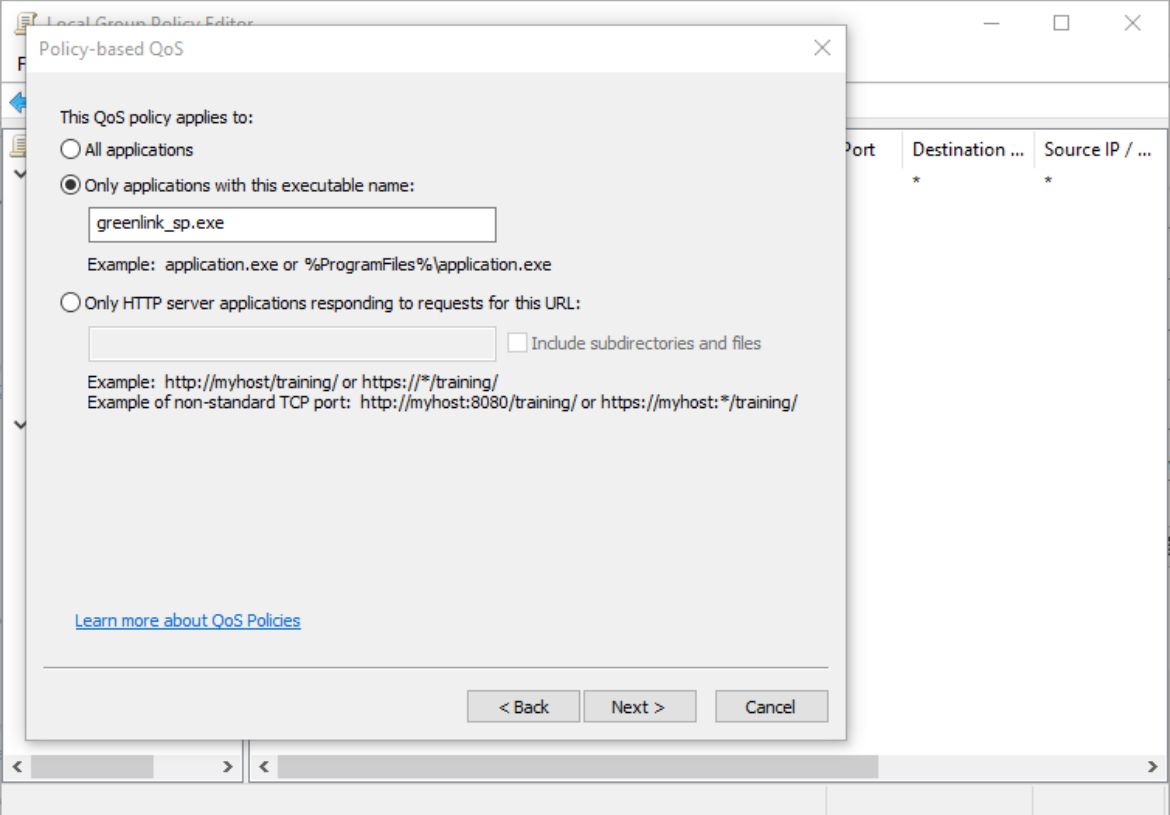Screen dimensions: 1170x815
Task: Click the "< Back" button
Action: 523,706
